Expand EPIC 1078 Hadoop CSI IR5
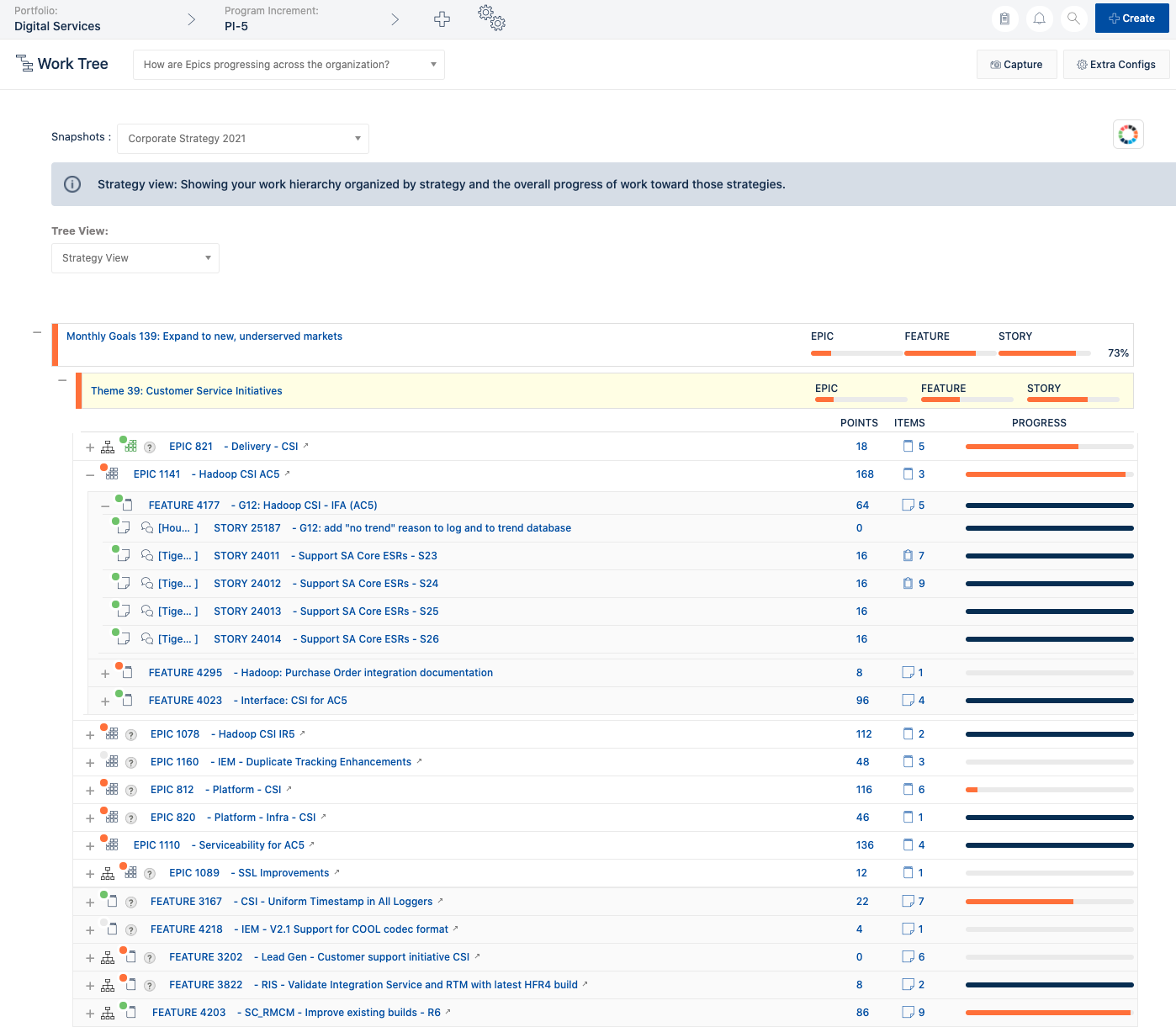1176x1027 pixels. coord(90,735)
